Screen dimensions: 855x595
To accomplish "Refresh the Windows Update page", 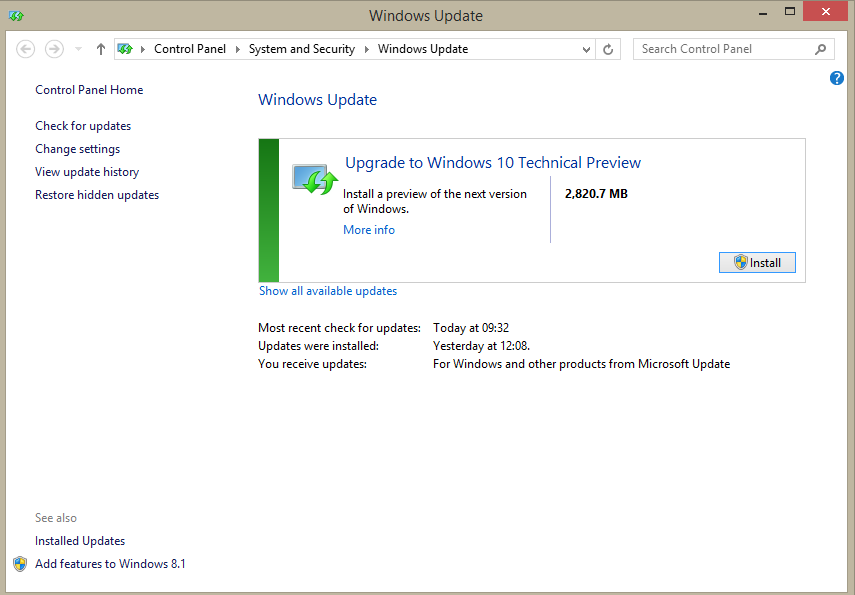I will pyautogui.click(x=608, y=50).
